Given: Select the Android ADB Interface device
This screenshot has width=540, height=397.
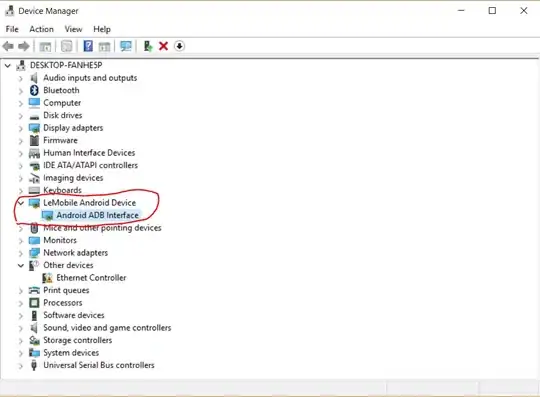Looking at the screenshot, I should 97,215.
